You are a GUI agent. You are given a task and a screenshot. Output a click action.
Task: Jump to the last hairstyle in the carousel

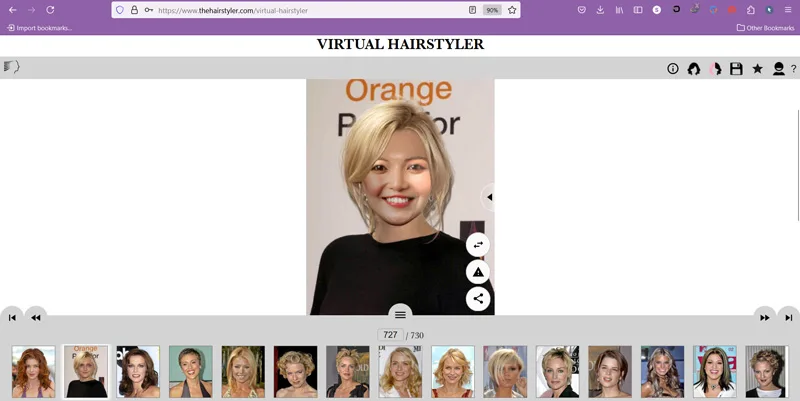[788, 317]
